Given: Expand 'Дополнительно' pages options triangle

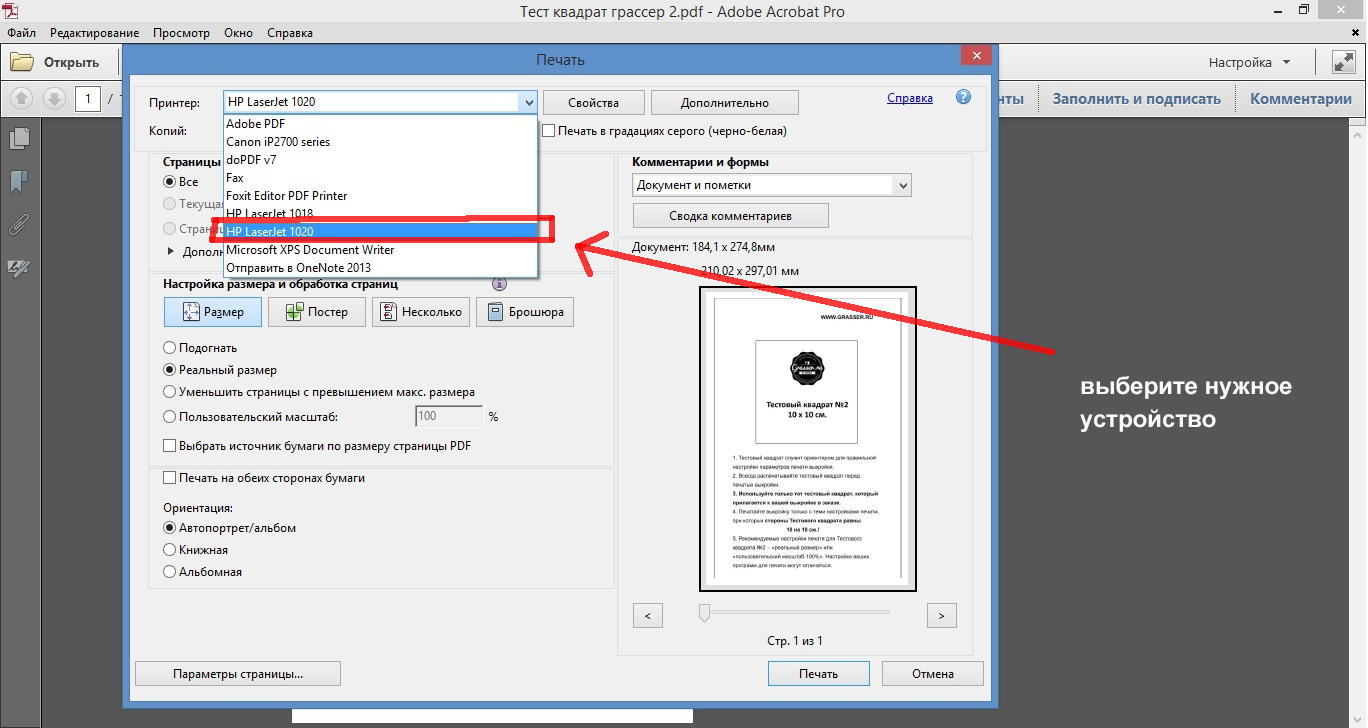Looking at the screenshot, I should (x=171, y=251).
